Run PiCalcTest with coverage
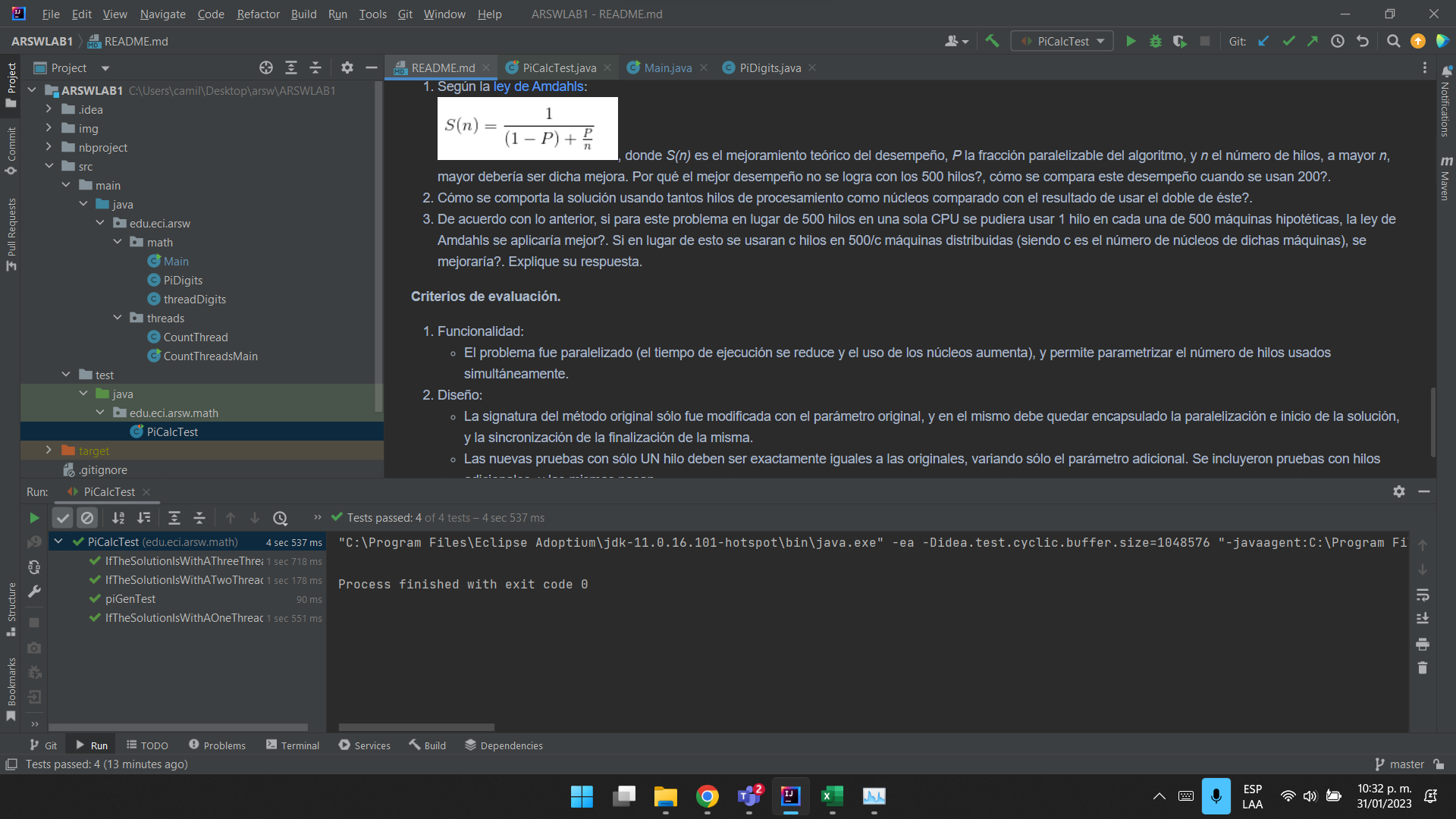 [1180, 41]
